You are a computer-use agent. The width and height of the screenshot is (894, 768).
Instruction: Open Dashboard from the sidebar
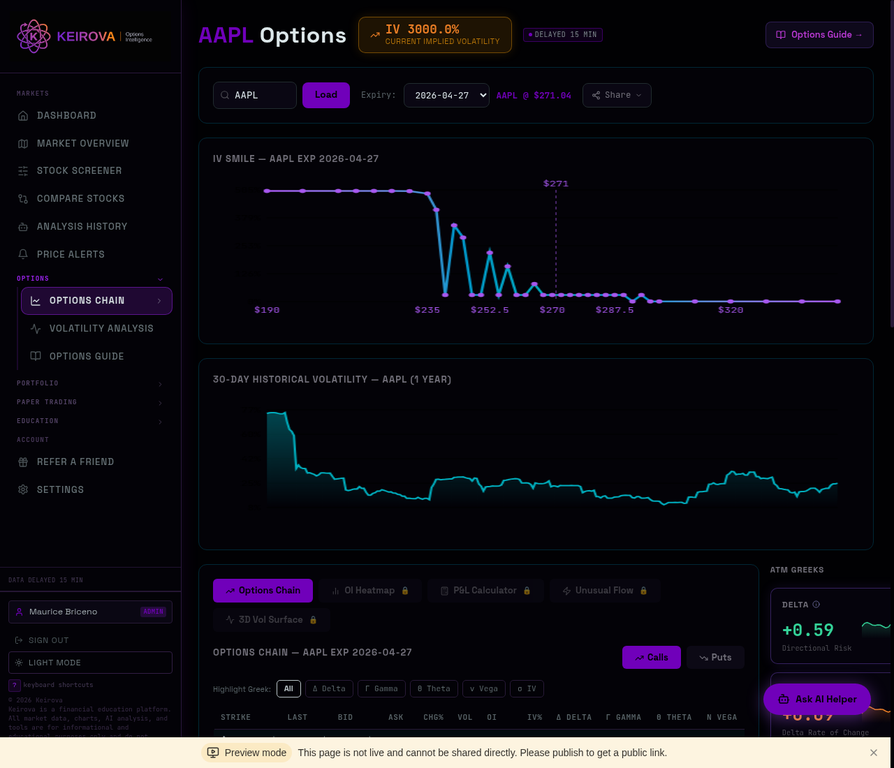pyautogui.click(x=66, y=116)
